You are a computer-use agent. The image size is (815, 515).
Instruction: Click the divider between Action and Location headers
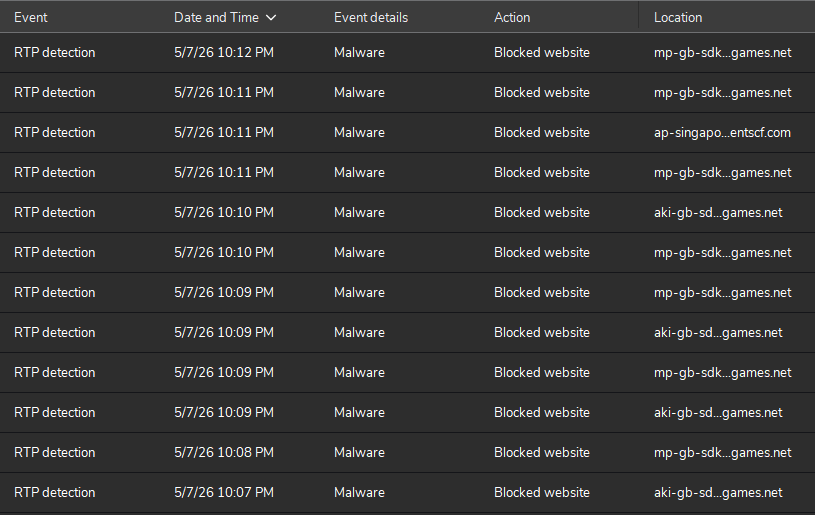tap(638, 16)
